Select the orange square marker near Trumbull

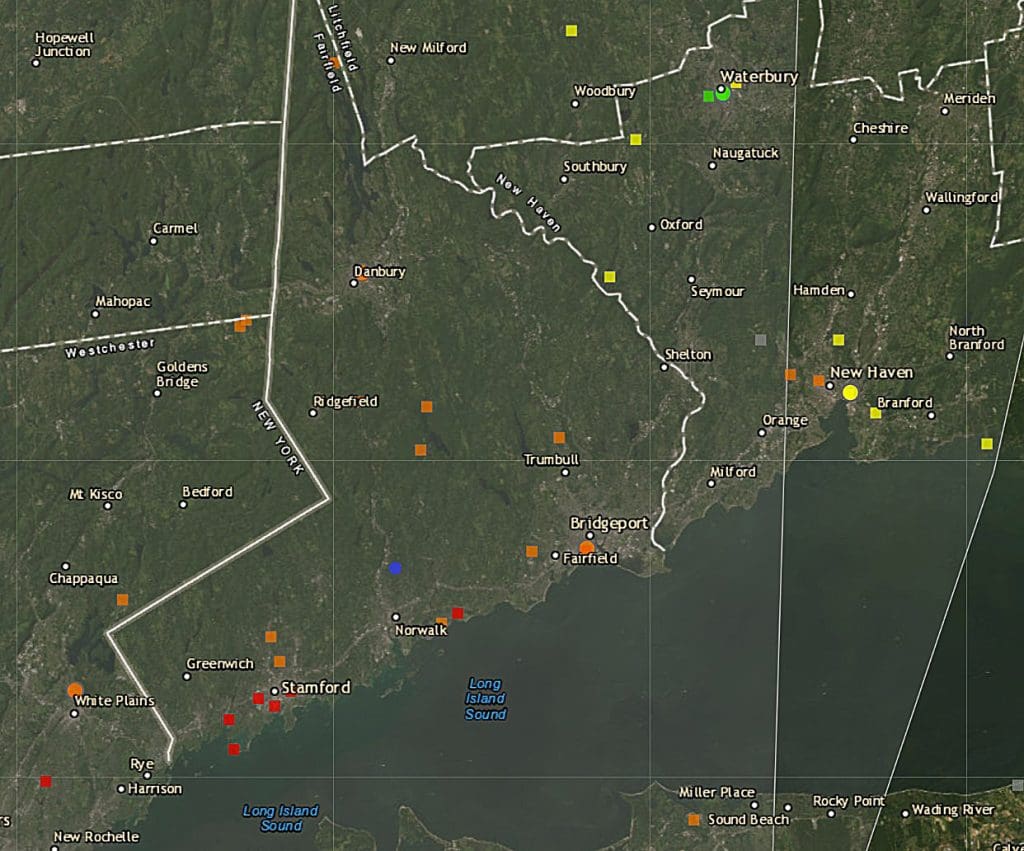(558, 437)
